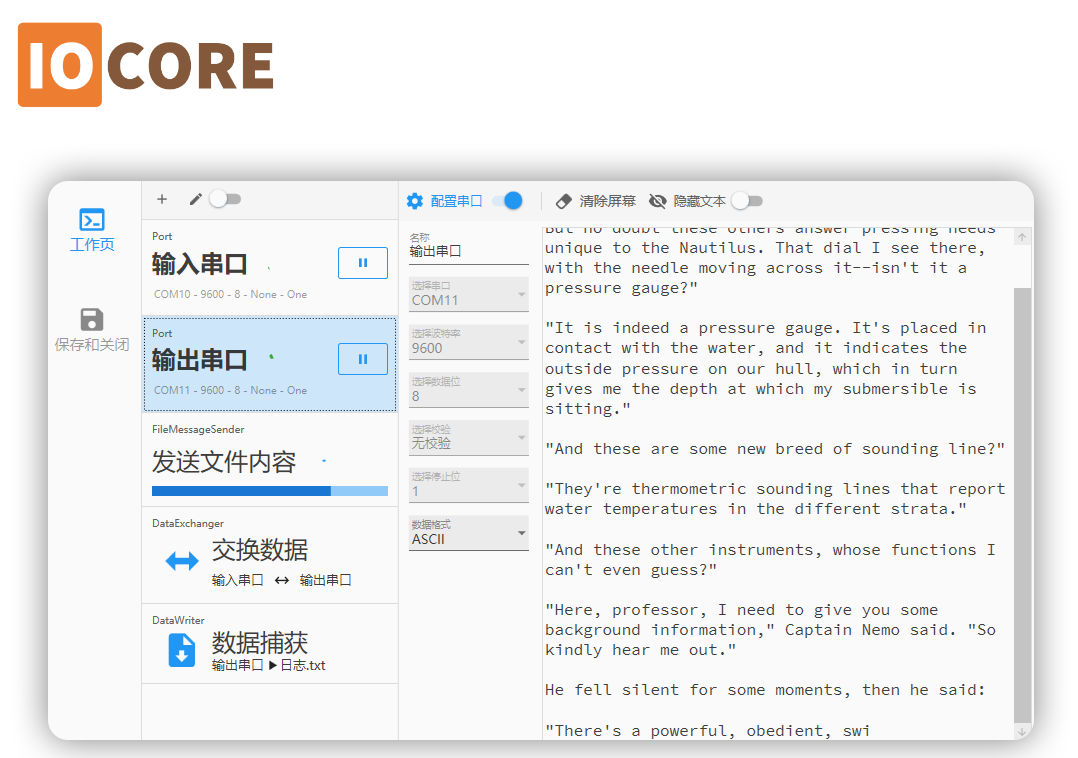
Task: Click the 名称 input field showing 输出串口
Action: coord(468,252)
